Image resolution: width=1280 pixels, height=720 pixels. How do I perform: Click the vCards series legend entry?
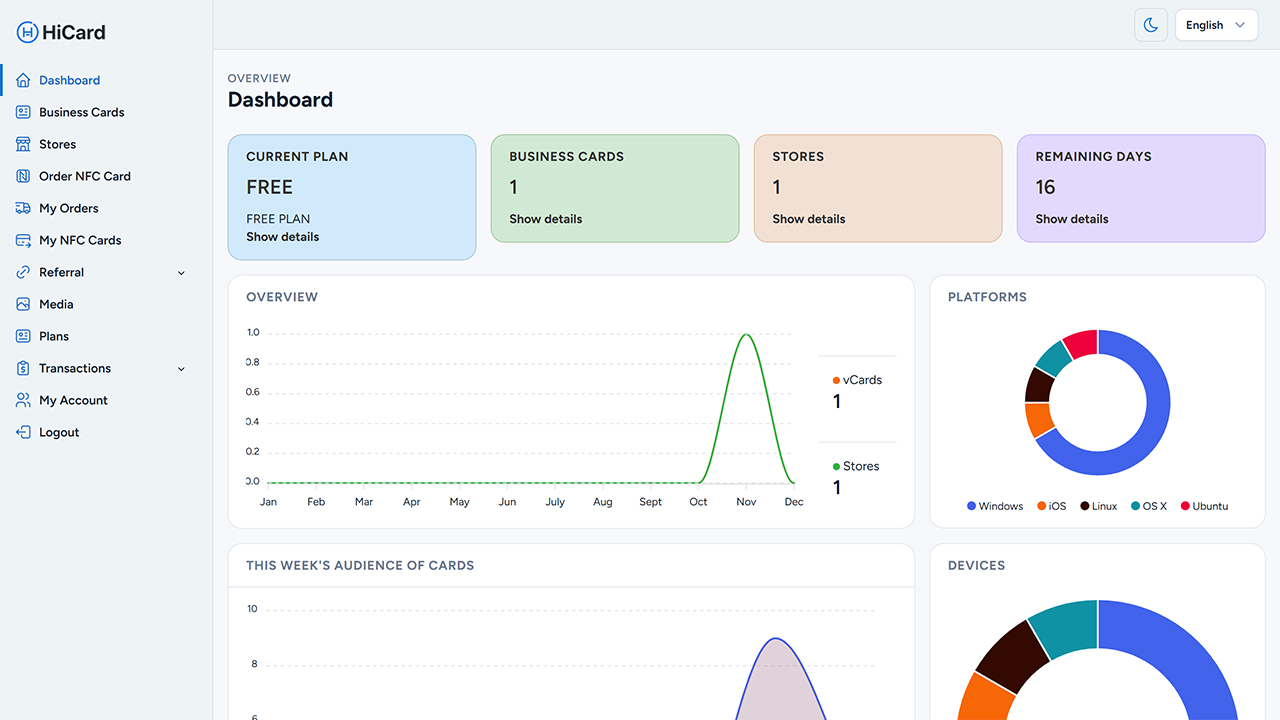click(857, 380)
